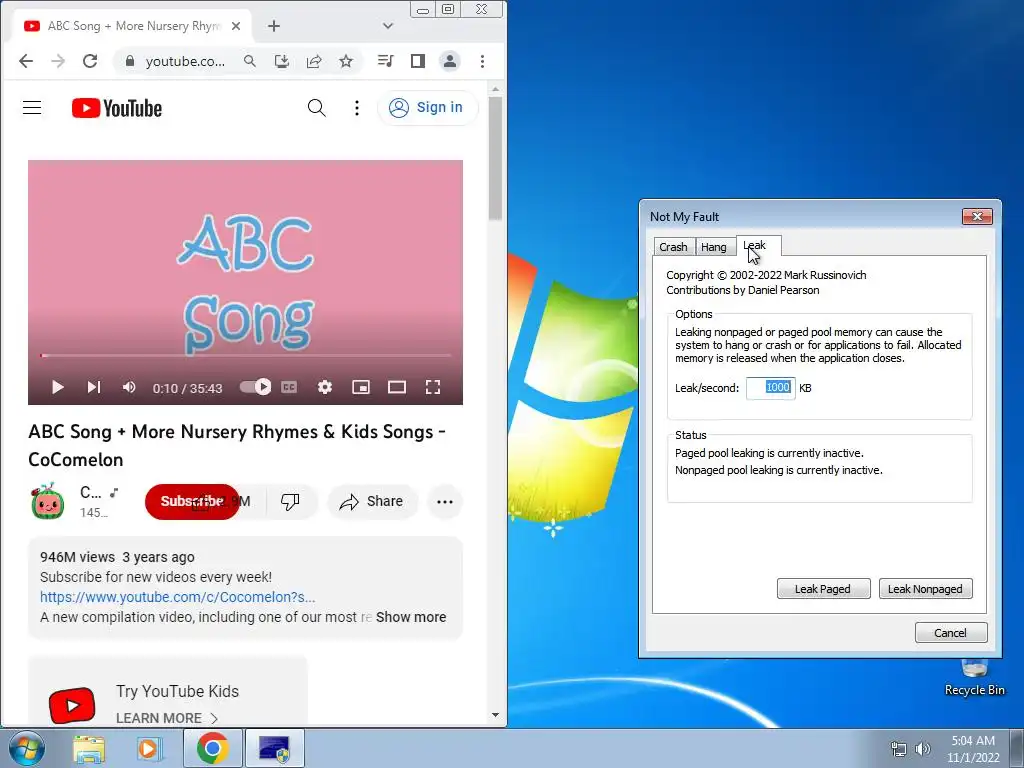
Task: Open more actions ellipsis under video
Action: tap(445, 502)
